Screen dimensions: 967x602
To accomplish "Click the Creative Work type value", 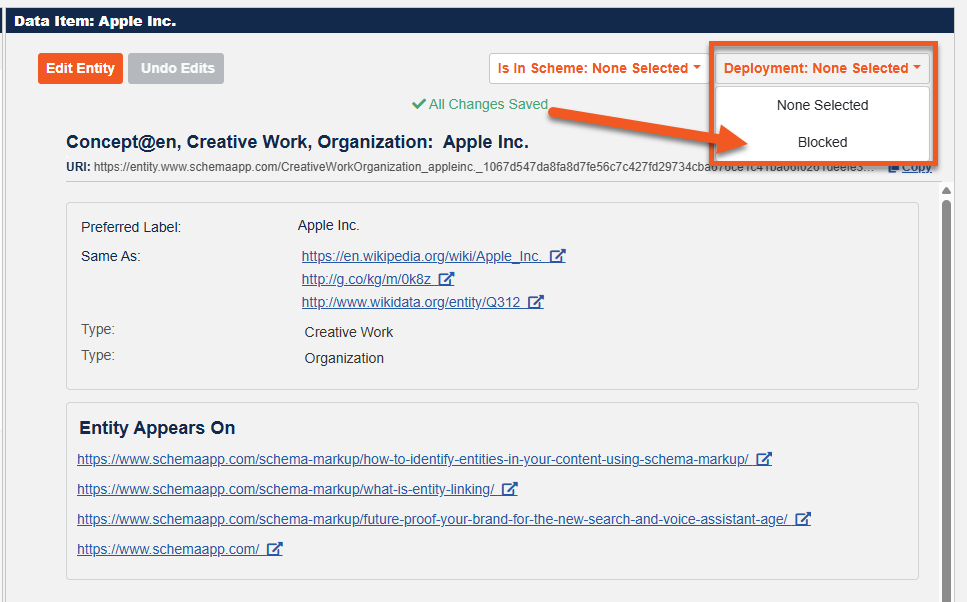I will [348, 332].
